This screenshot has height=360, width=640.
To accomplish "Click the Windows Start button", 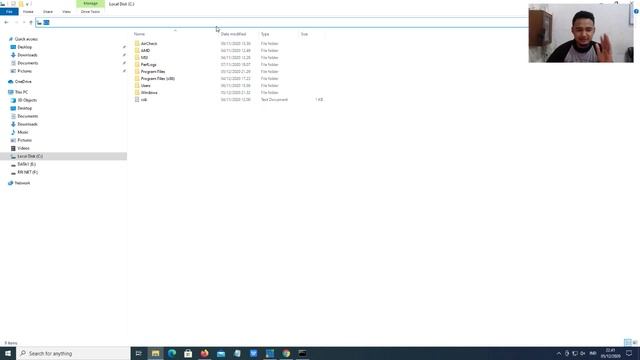I will point(8,353).
